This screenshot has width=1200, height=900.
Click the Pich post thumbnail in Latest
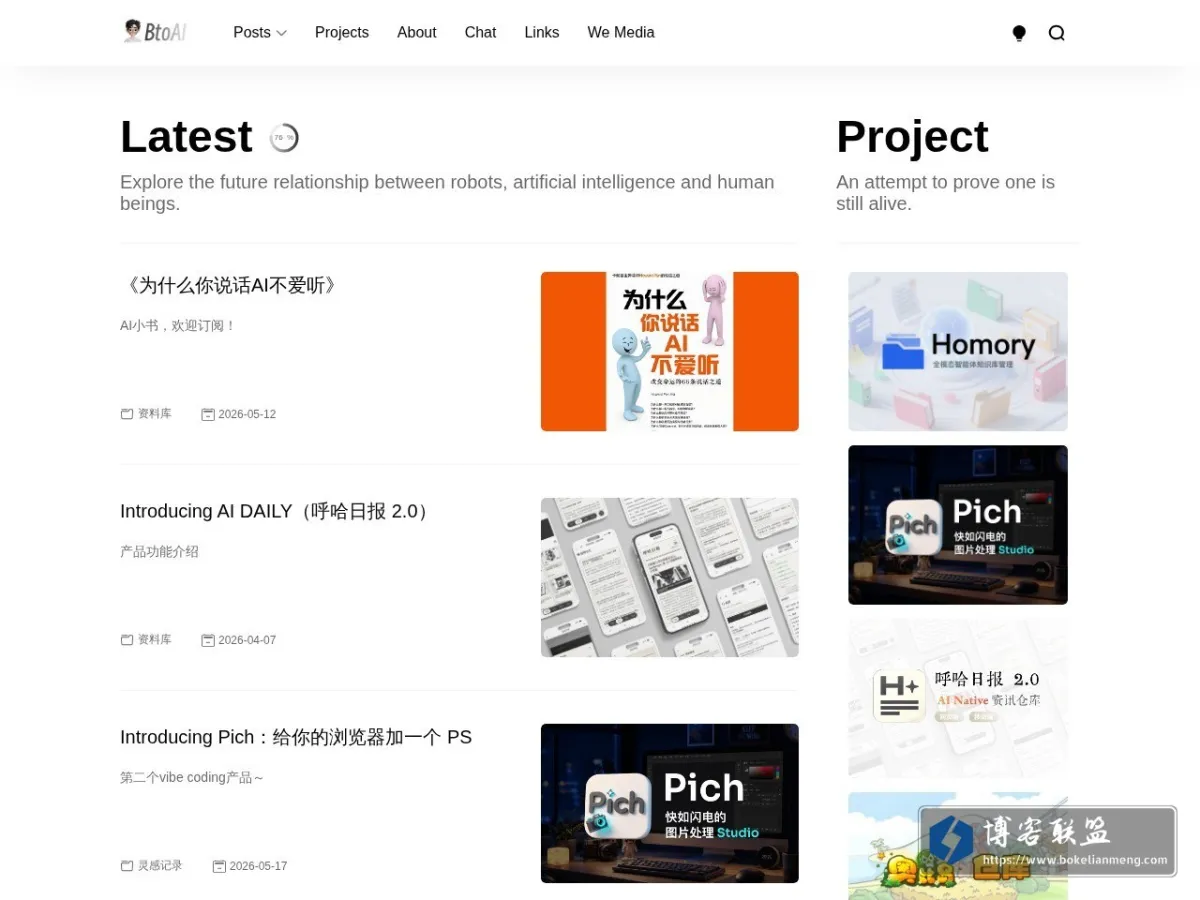pyautogui.click(x=670, y=803)
